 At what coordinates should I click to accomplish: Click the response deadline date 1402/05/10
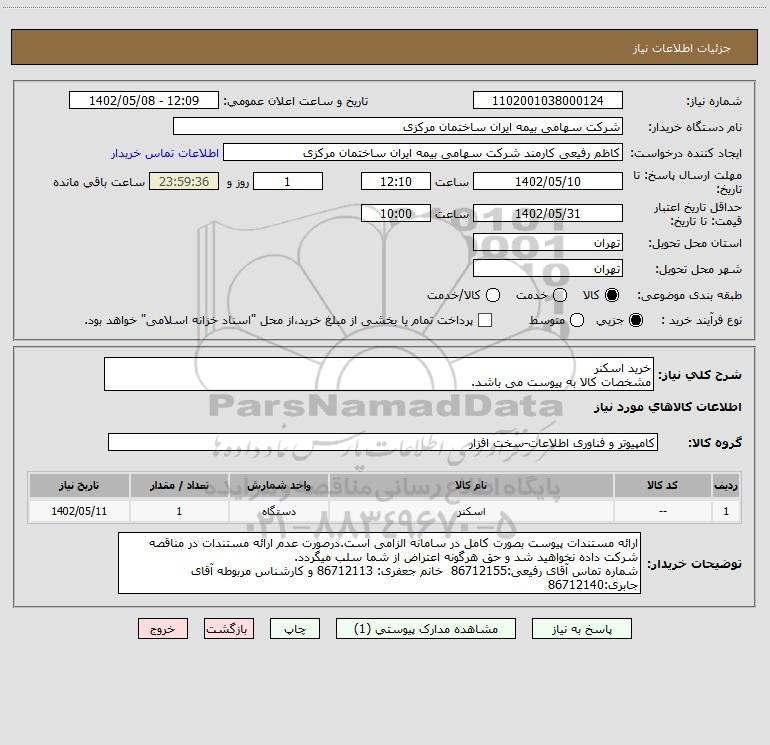tap(548, 181)
